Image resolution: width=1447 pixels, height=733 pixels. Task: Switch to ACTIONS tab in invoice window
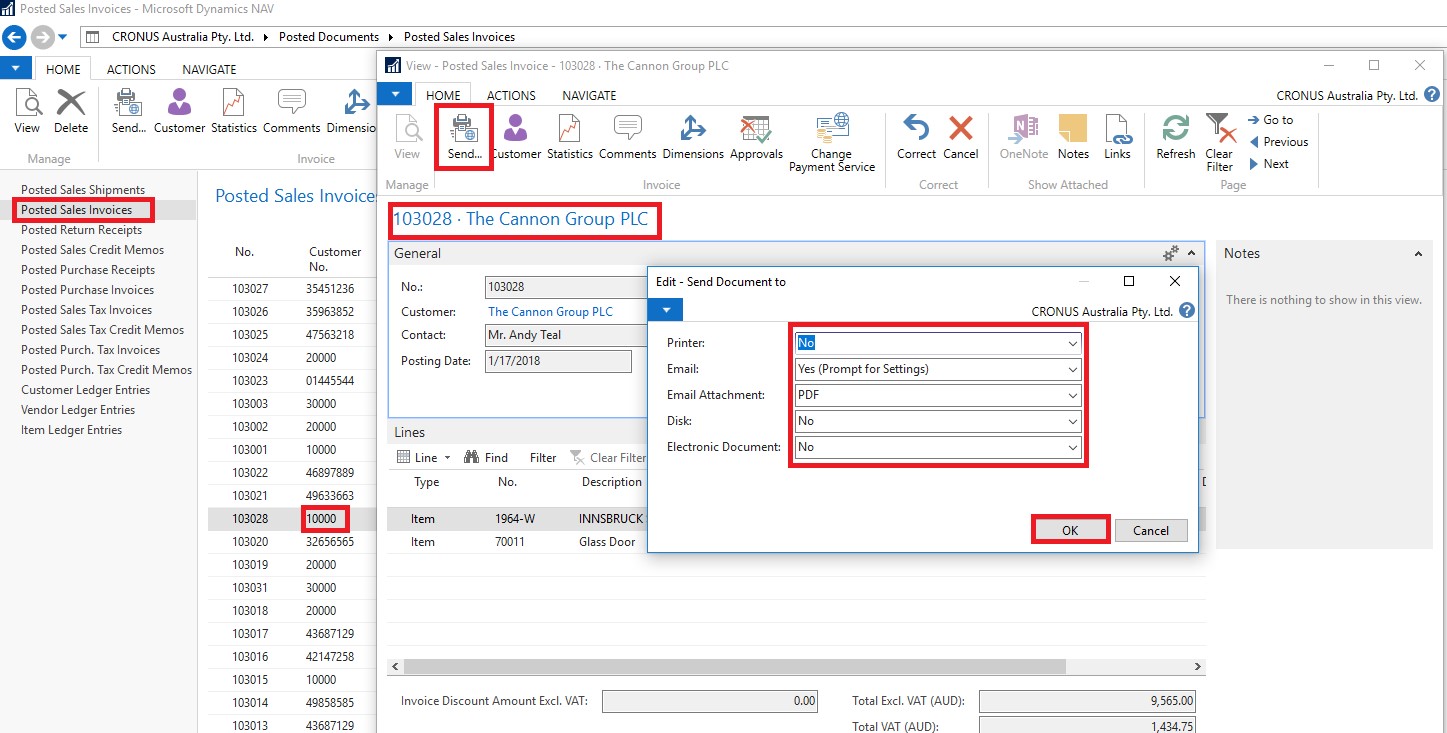[x=511, y=95]
